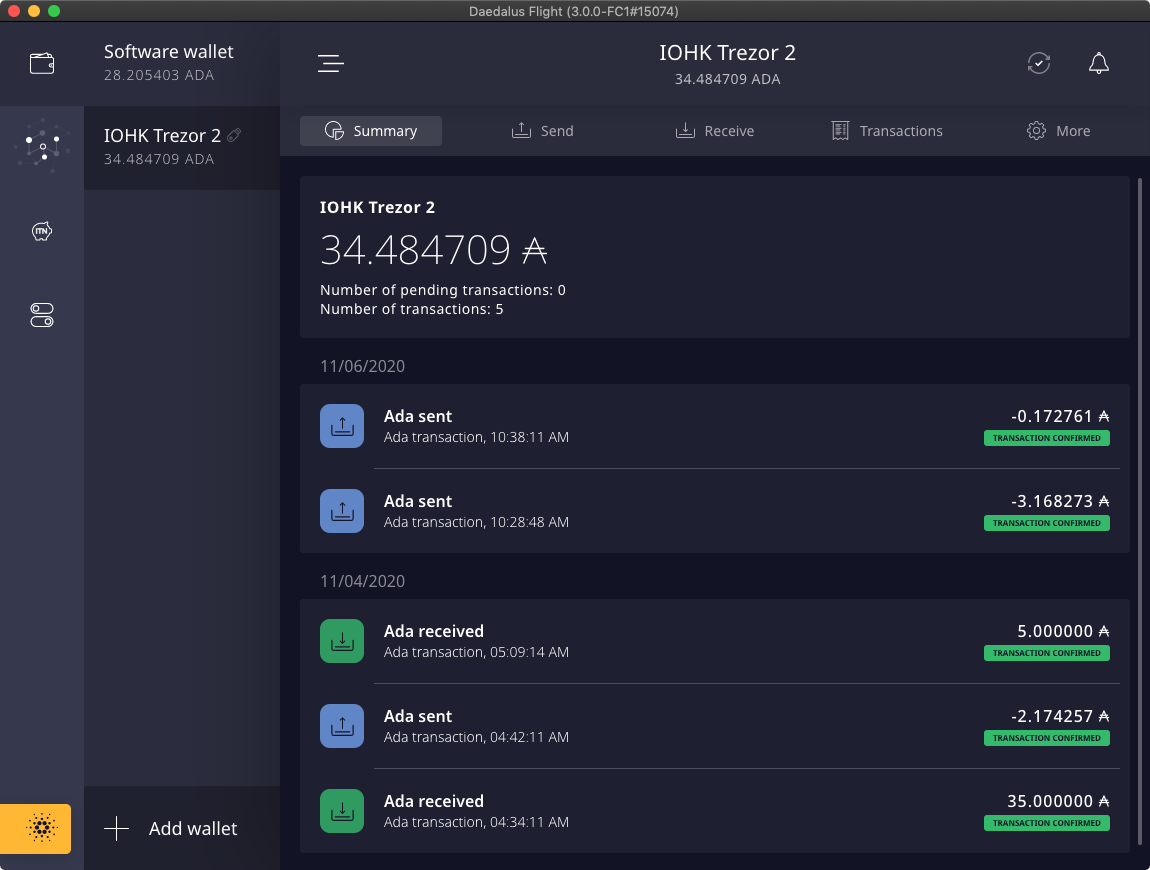Open the More tab
Viewport: 1150px width, 870px height.
1058,131
